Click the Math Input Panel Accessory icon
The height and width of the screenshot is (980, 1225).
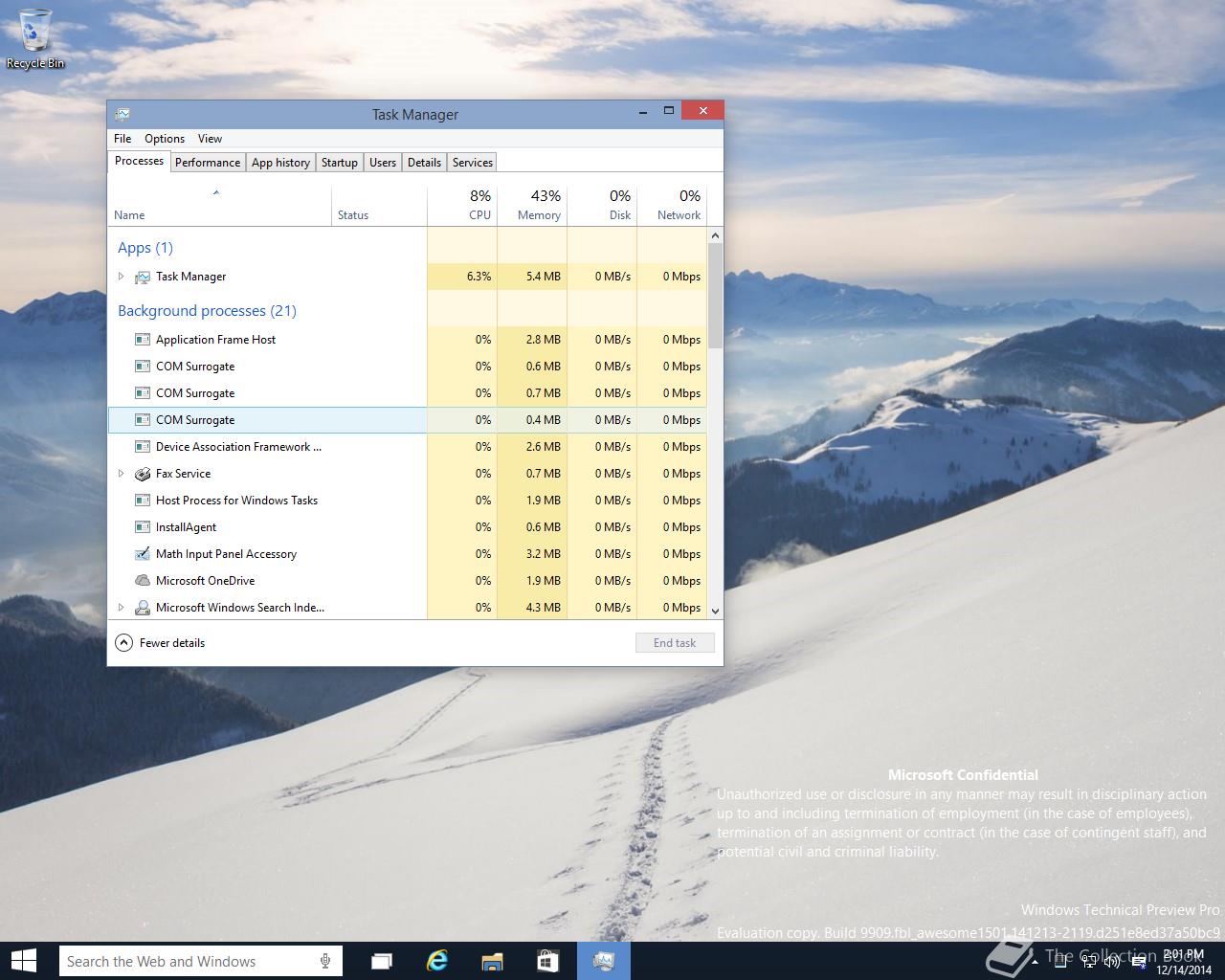click(x=143, y=554)
